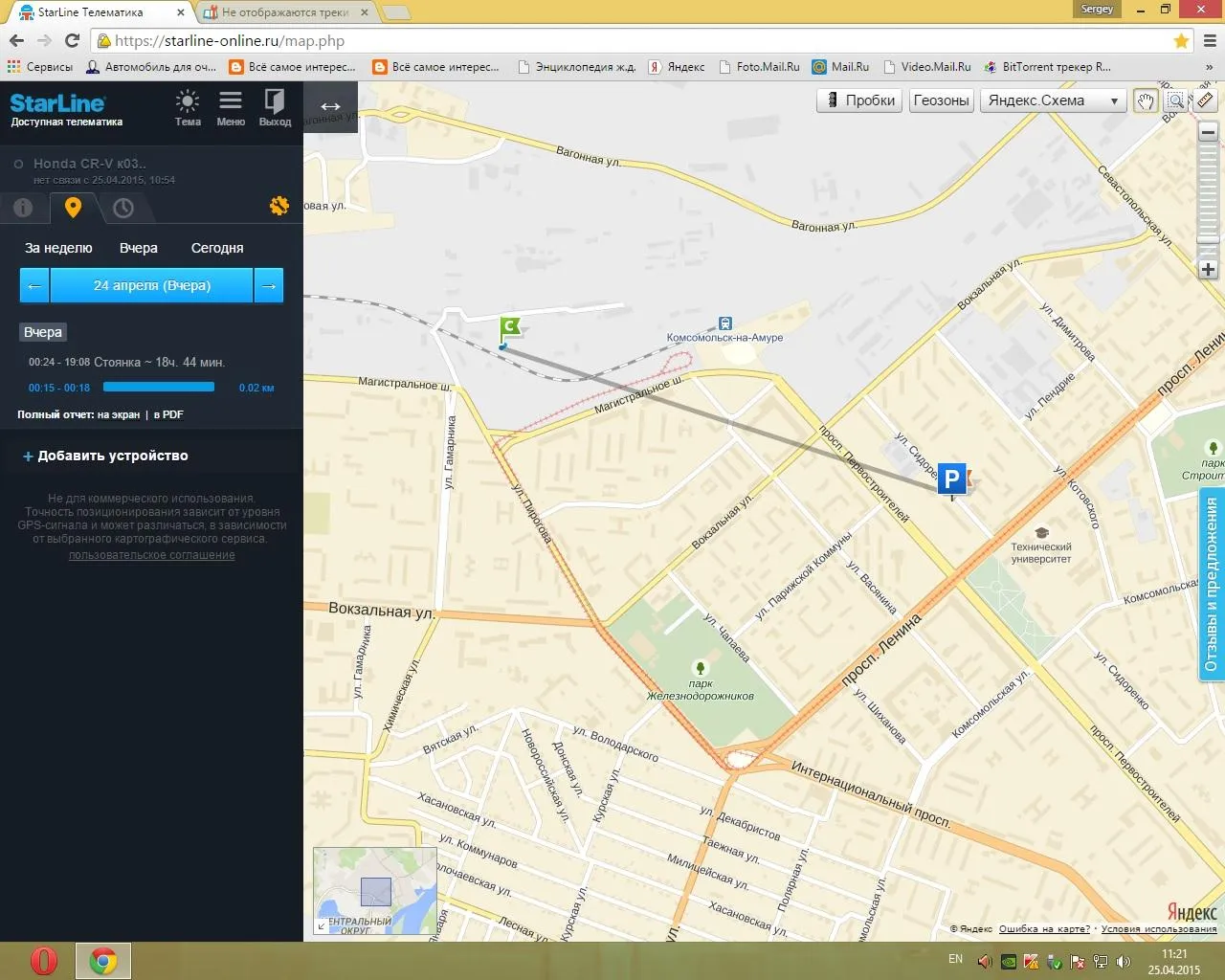This screenshot has width=1225, height=980.
Task: Click Добавить устройство
Action: pyautogui.click(x=105, y=456)
